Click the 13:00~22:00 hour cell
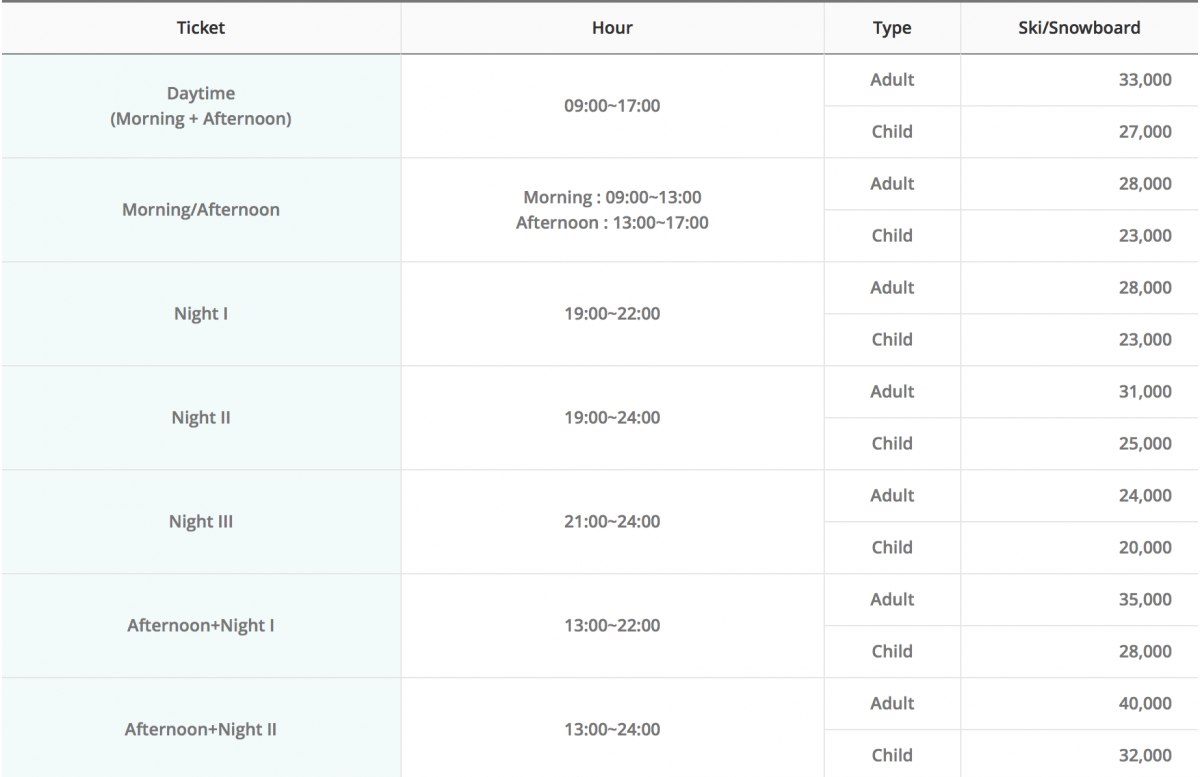Screen dimensions: 1200x777 (x=612, y=626)
